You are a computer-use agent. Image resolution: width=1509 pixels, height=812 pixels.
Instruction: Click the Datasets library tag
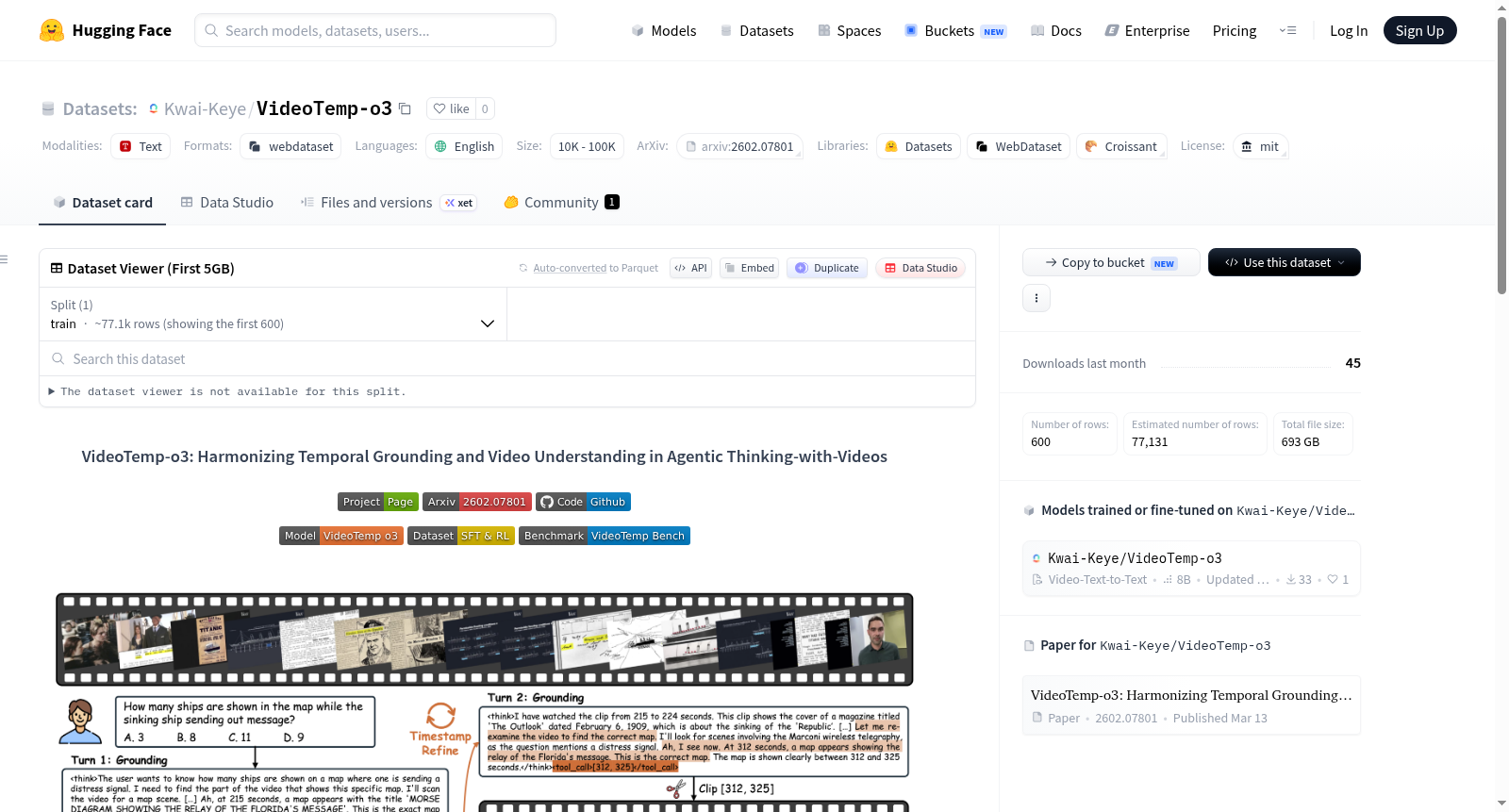(919, 146)
